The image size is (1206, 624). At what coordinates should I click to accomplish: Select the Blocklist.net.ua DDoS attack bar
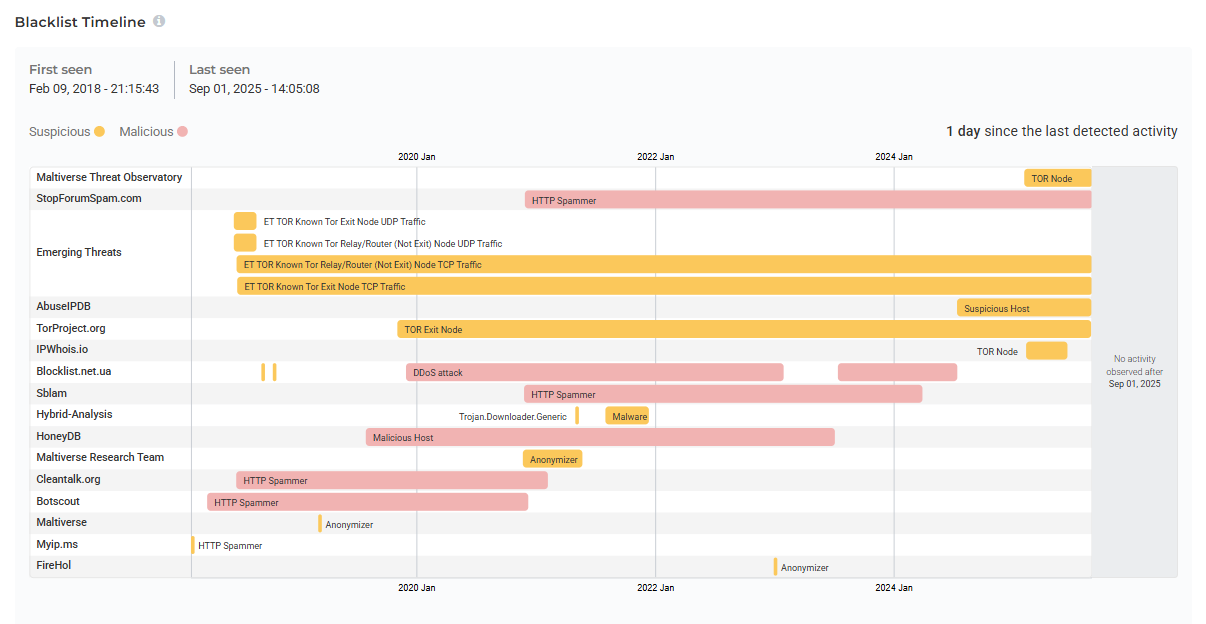coord(594,372)
